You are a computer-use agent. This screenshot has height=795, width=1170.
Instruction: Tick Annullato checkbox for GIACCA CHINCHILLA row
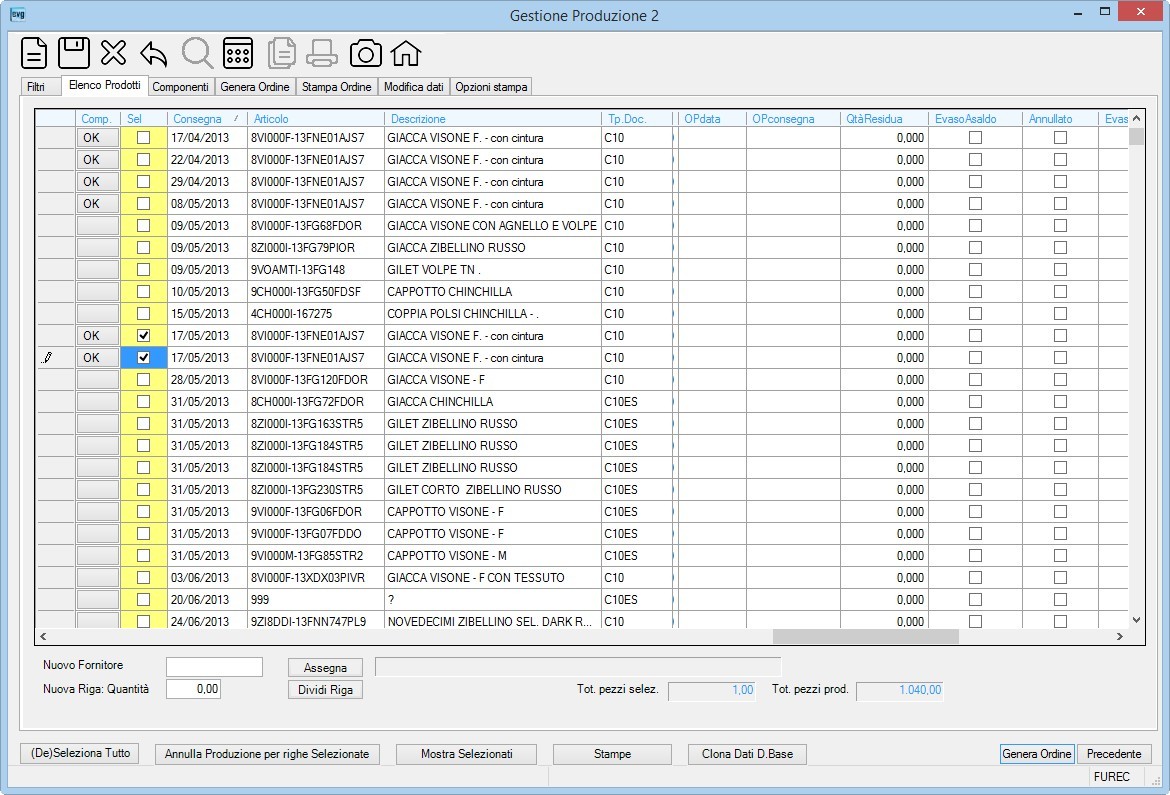click(x=1060, y=402)
